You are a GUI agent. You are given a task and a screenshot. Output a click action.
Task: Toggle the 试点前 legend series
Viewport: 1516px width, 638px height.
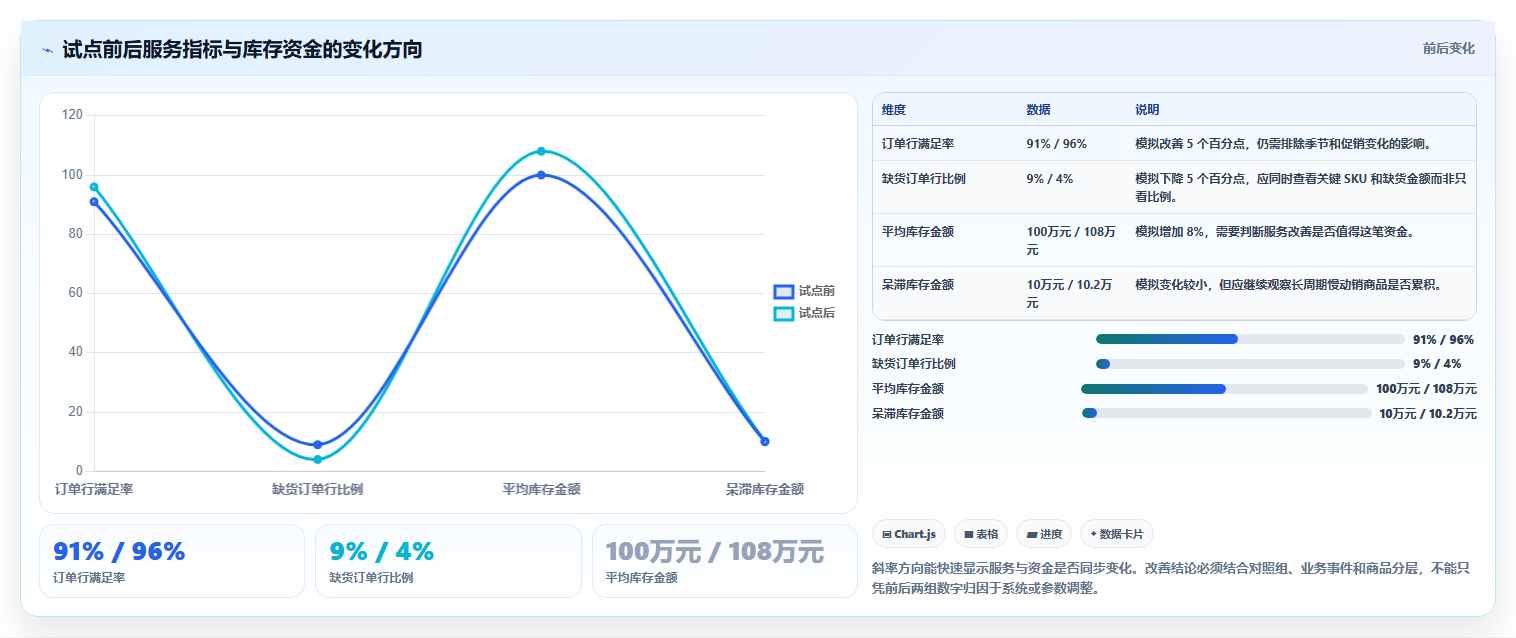point(804,291)
